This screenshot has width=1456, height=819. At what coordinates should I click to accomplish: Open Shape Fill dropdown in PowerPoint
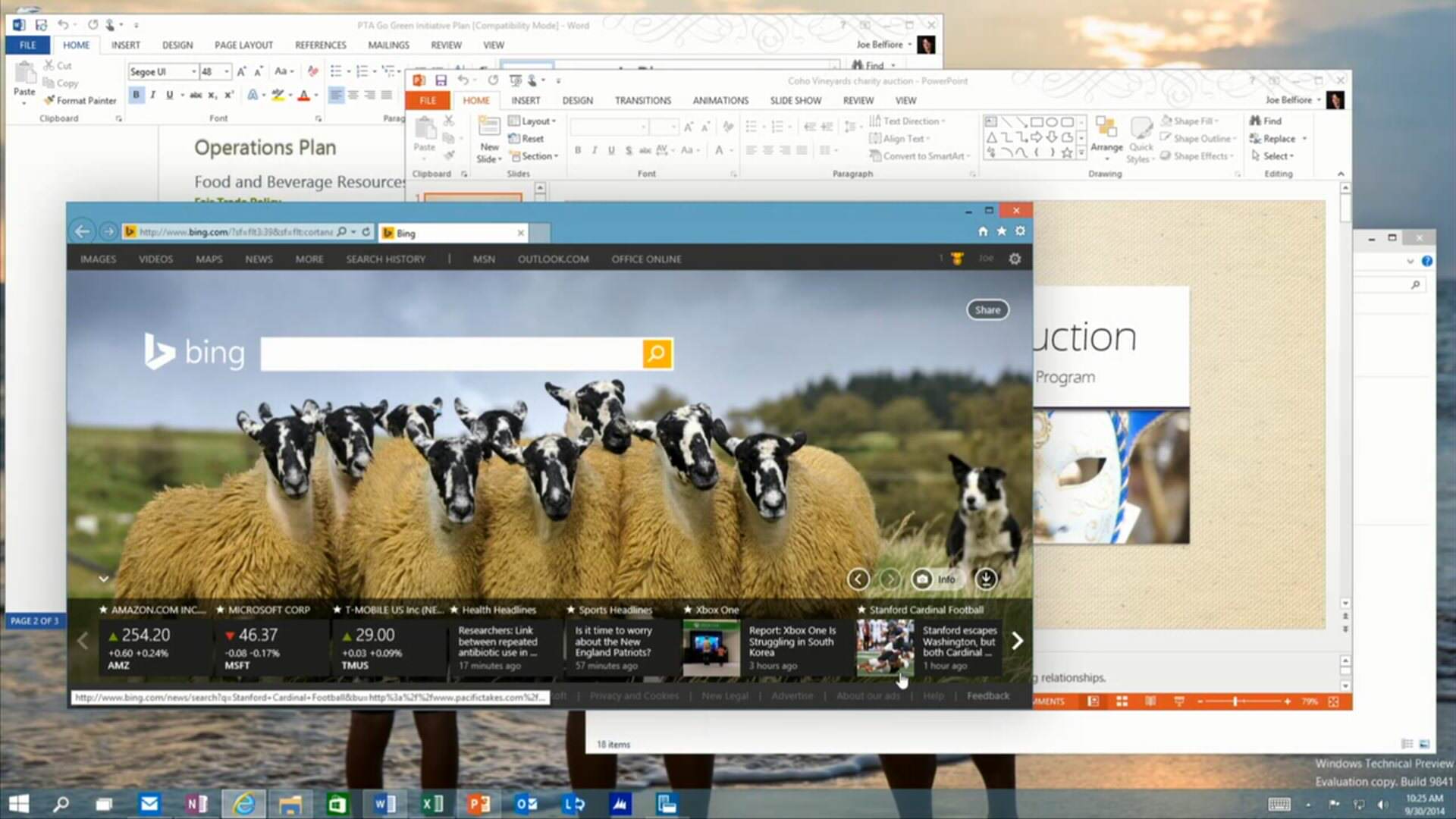click(1190, 121)
